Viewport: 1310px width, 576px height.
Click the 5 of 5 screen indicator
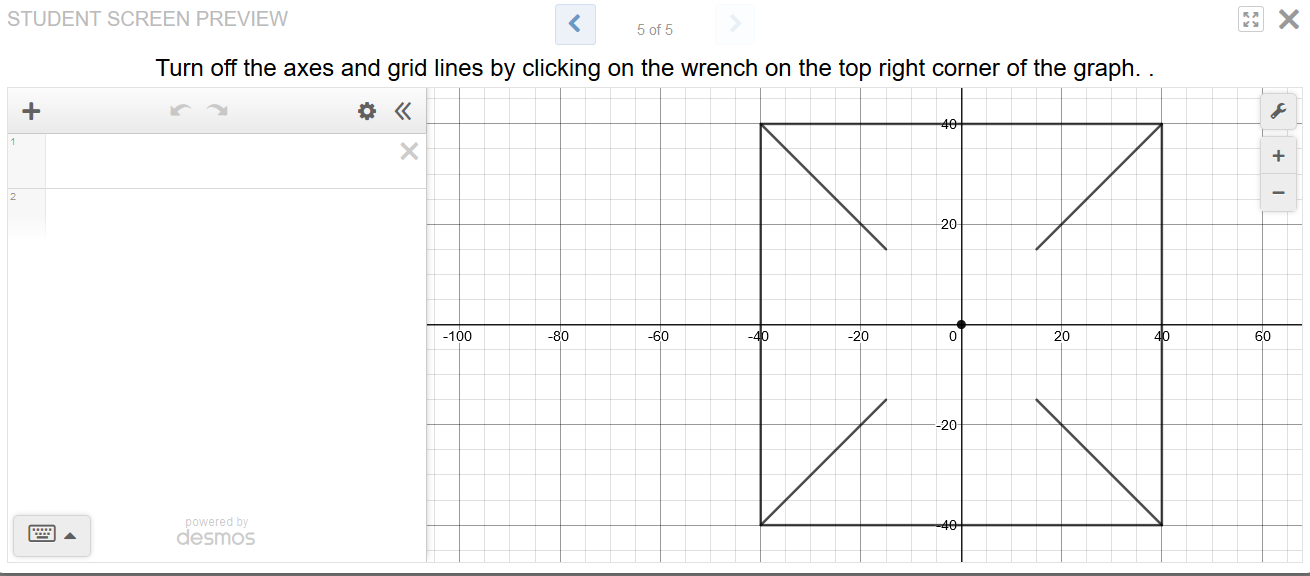tap(655, 30)
